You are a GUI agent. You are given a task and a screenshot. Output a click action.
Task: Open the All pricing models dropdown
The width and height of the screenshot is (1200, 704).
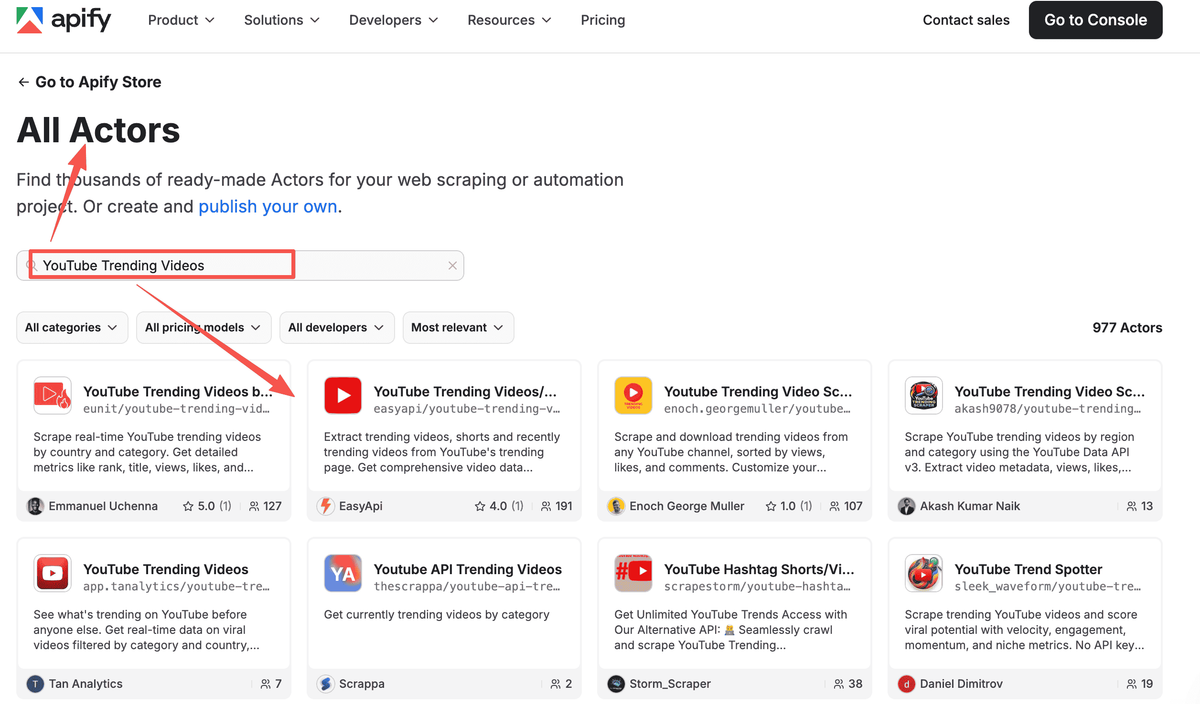204,328
